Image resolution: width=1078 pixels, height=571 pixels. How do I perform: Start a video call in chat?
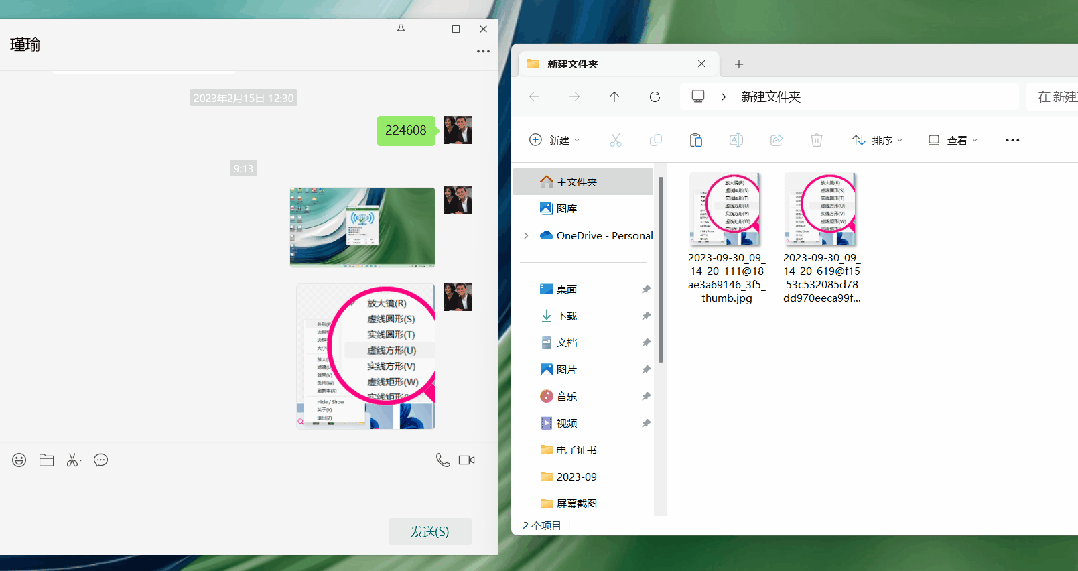point(467,460)
